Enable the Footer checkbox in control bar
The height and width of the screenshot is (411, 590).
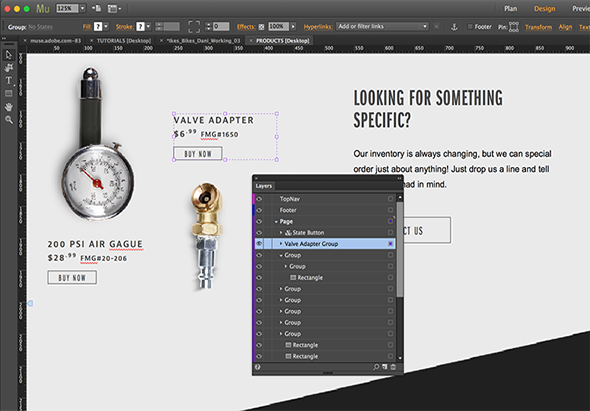tap(470, 27)
